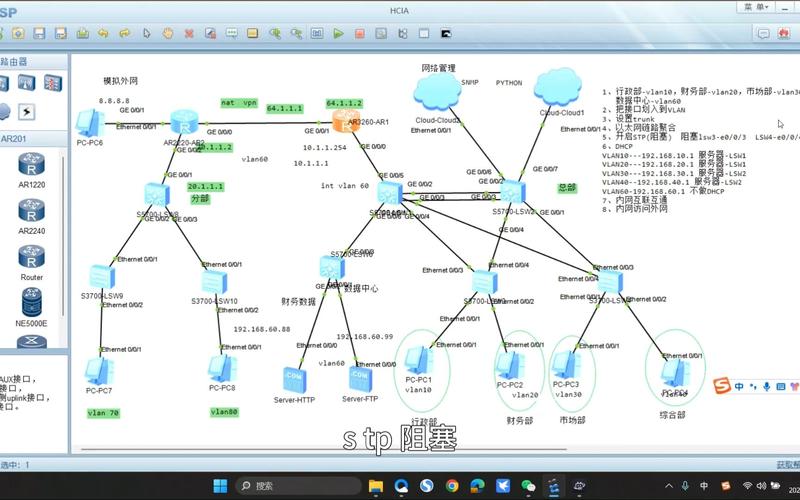
Task: Select the AR2220-AR2 router on canvas
Action: 184,122
